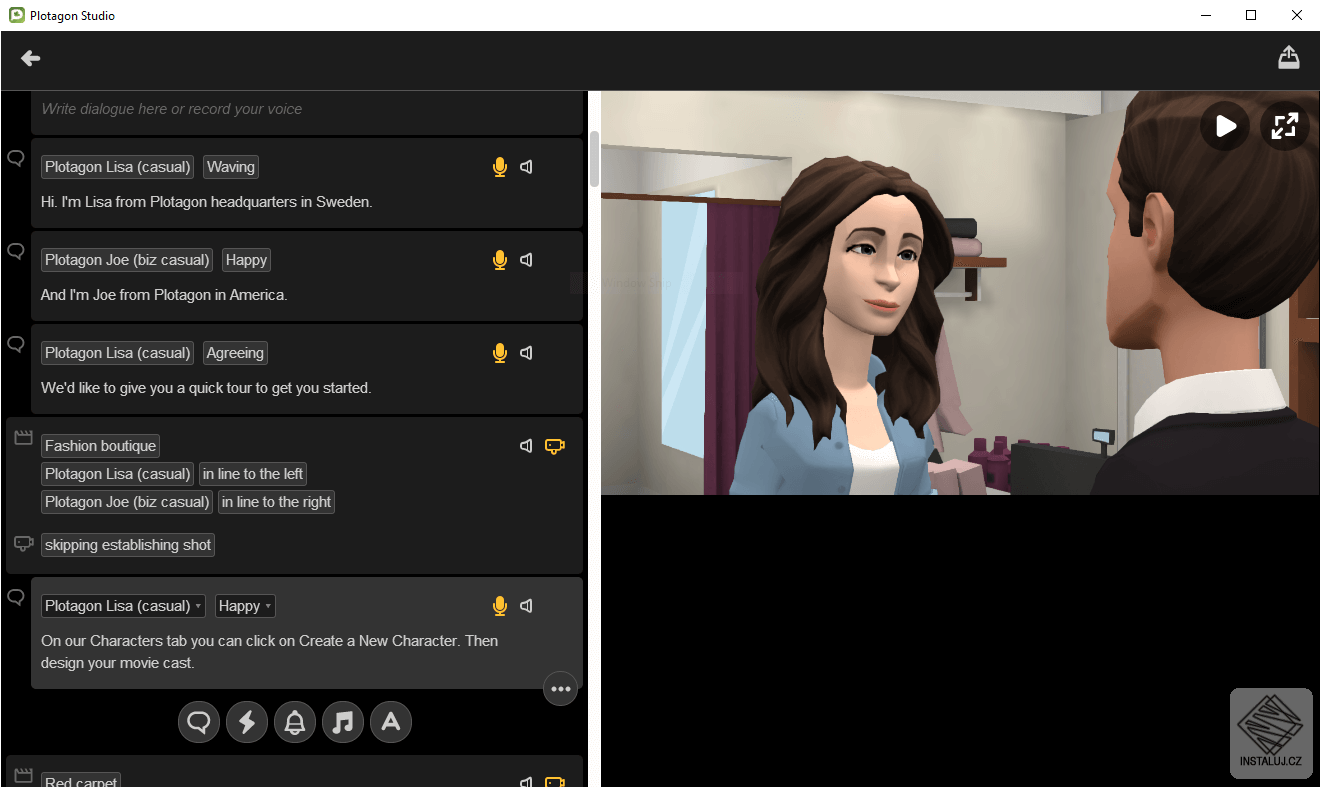Change the character tag on the Waving line

(118, 167)
